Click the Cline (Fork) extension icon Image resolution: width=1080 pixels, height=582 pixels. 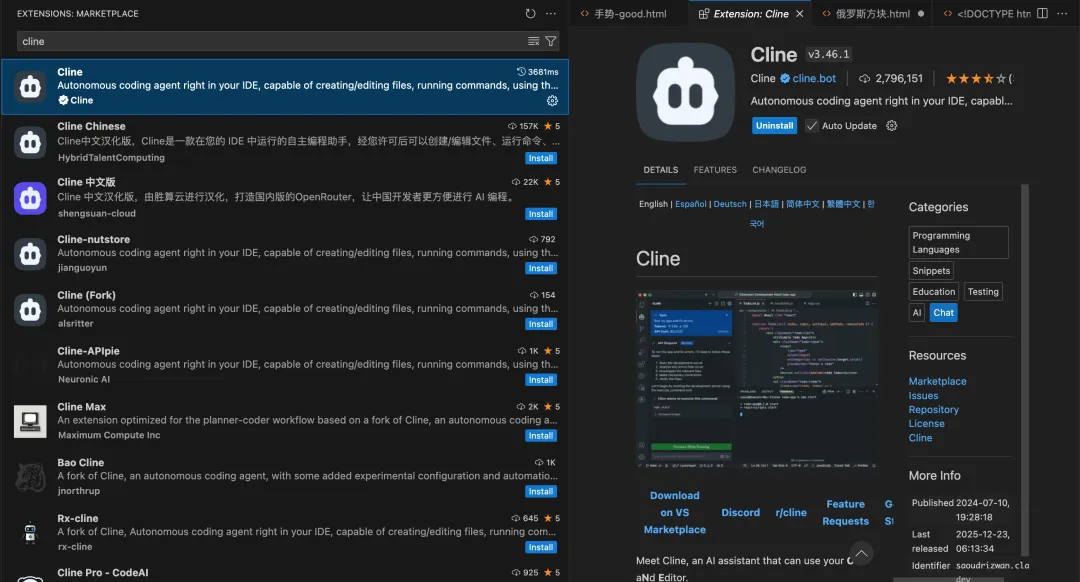point(30,310)
